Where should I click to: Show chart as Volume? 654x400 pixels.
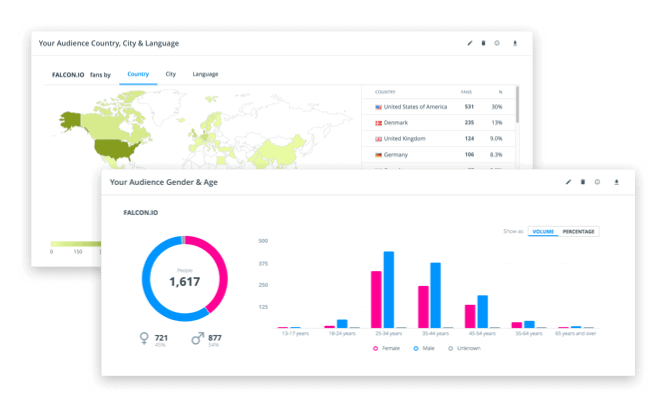[x=543, y=231]
